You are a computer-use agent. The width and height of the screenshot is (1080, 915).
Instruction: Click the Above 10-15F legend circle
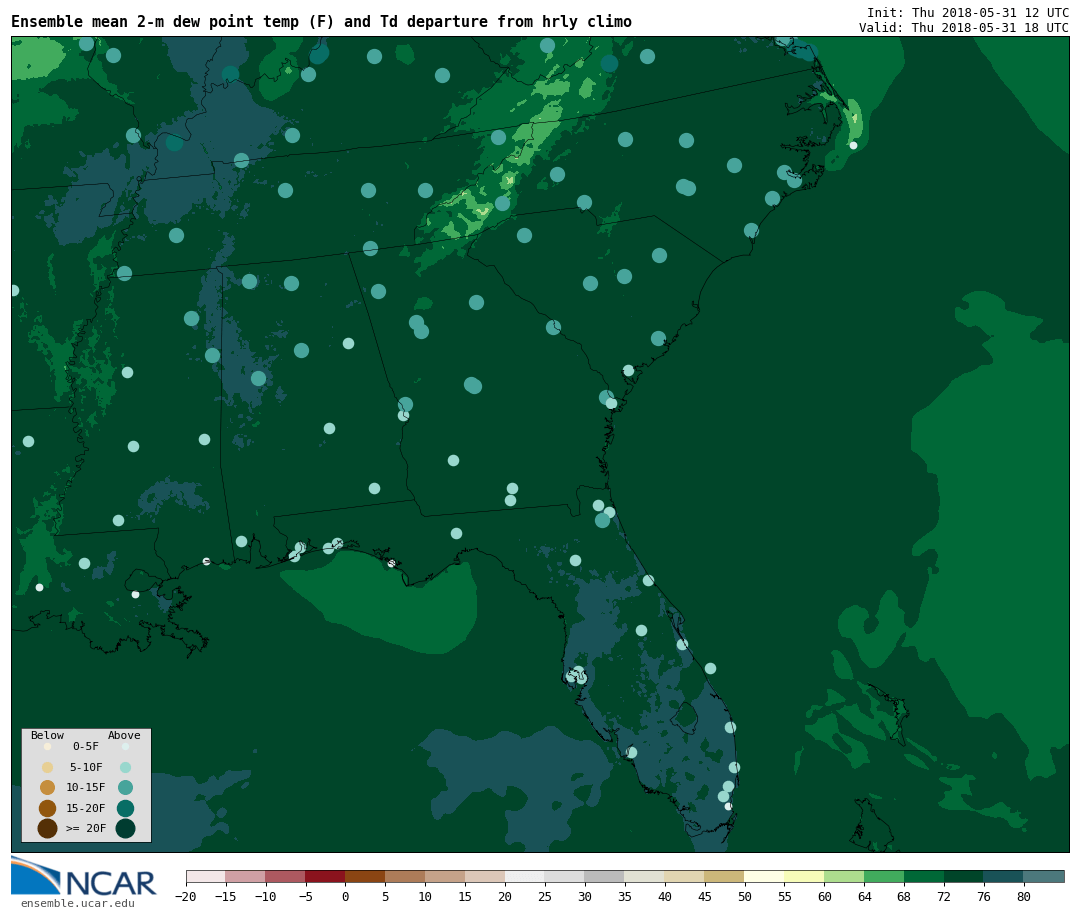pyautogui.click(x=125, y=788)
